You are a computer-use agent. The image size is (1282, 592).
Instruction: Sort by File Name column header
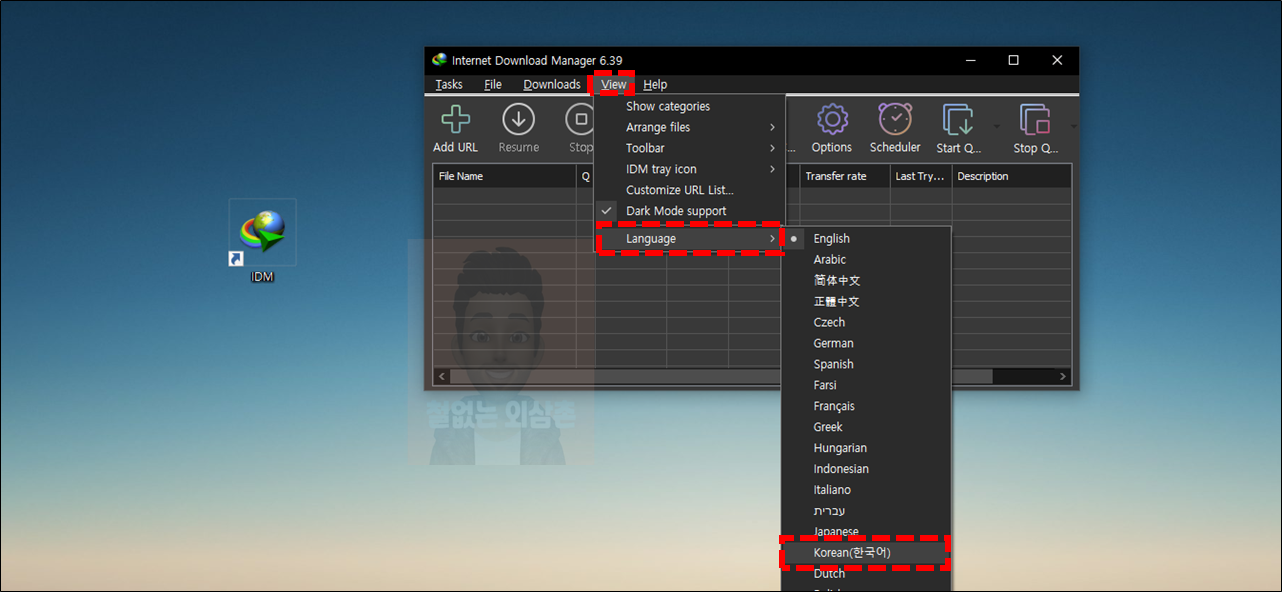504,176
